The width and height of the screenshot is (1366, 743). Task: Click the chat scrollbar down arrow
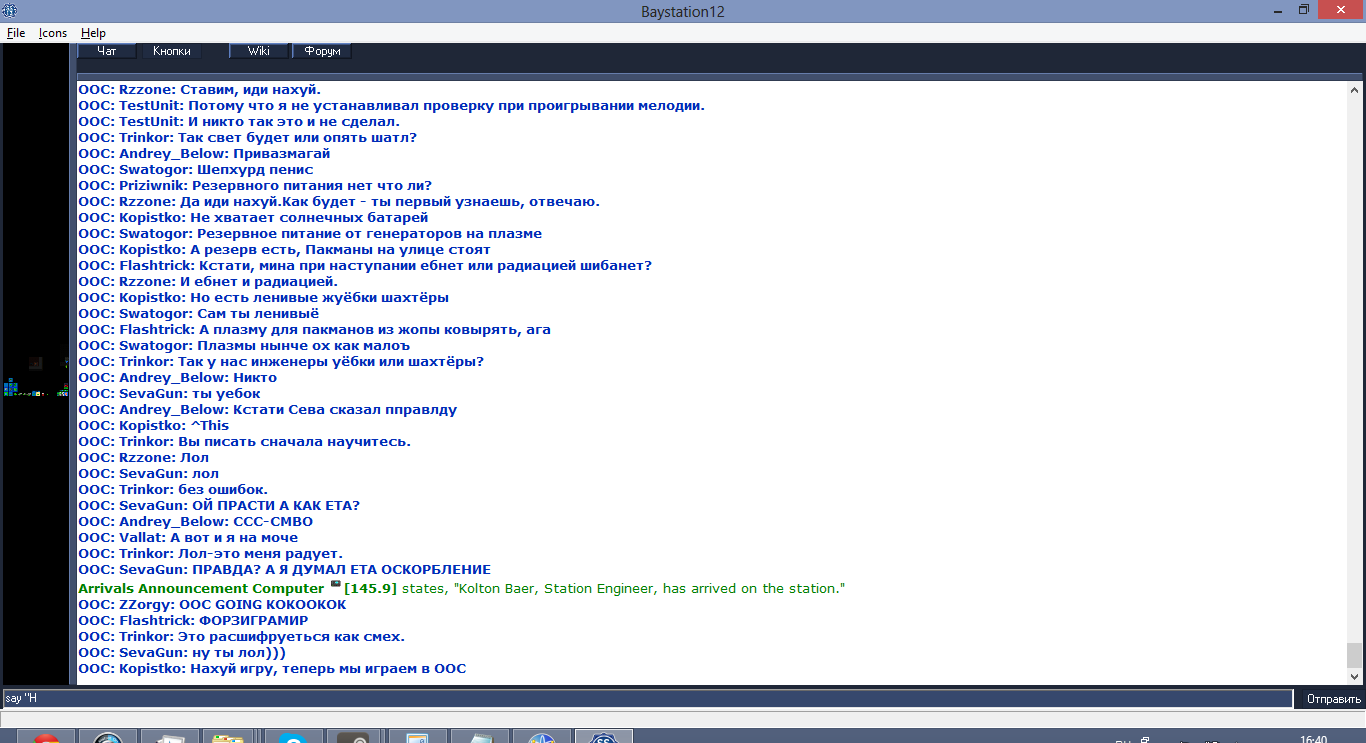tap(1354, 676)
